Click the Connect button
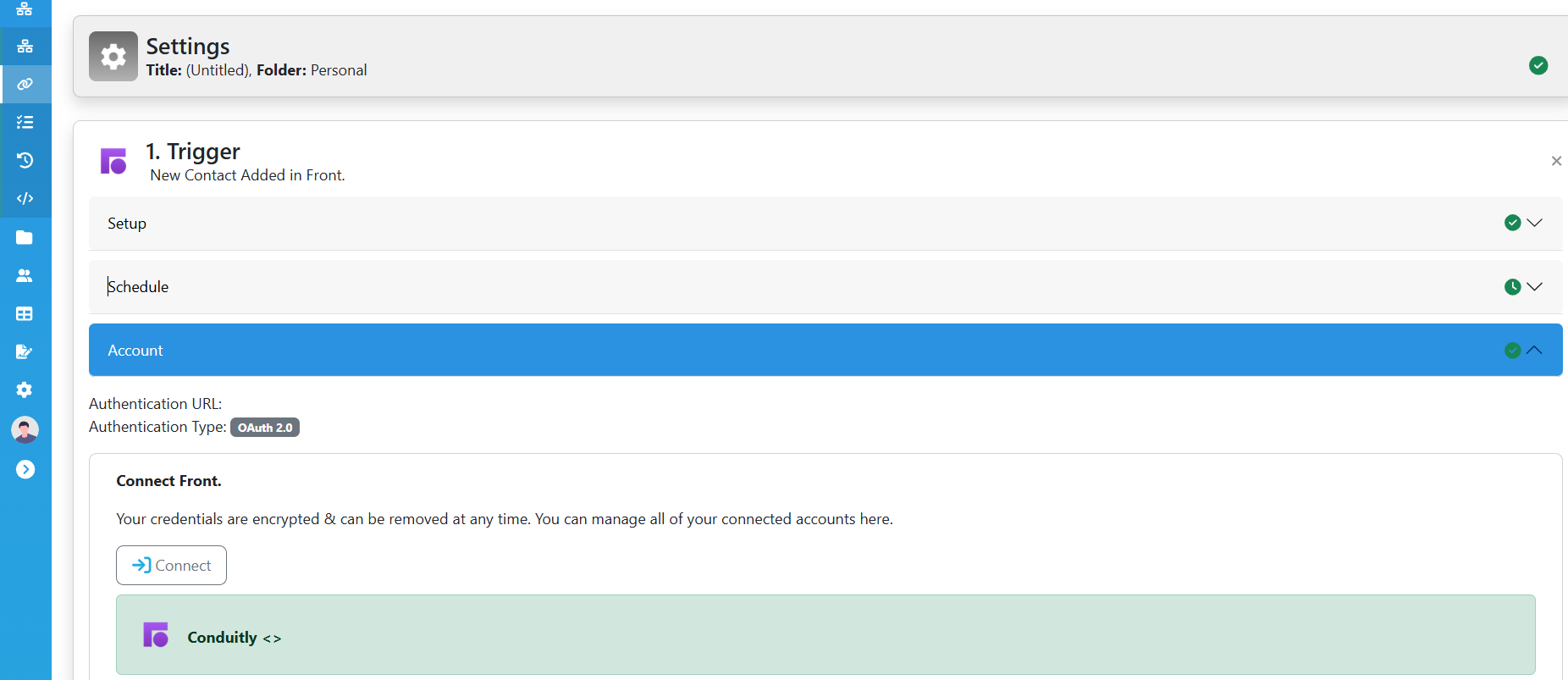This screenshot has height=680, width=1568. 171,565
